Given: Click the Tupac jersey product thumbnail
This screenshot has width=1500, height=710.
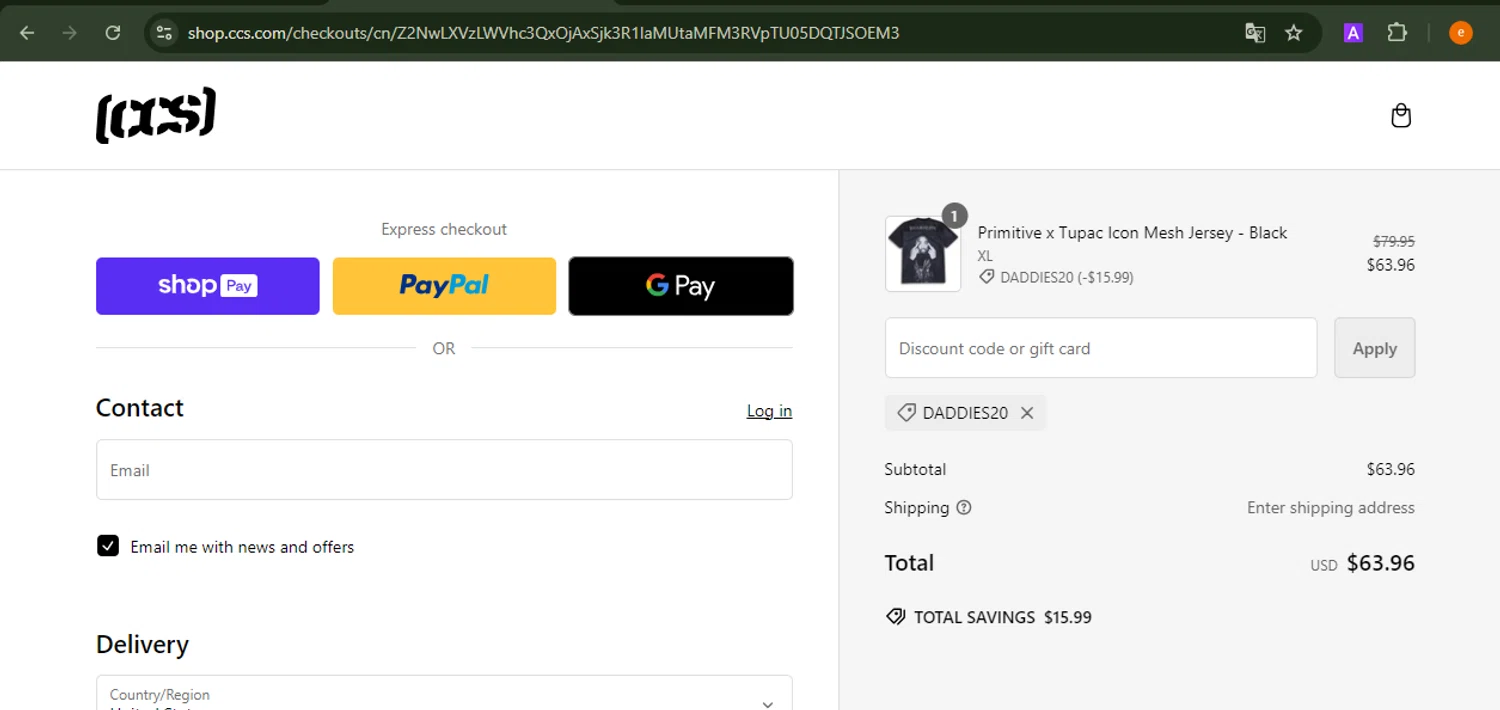Looking at the screenshot, I should point(922,254).
